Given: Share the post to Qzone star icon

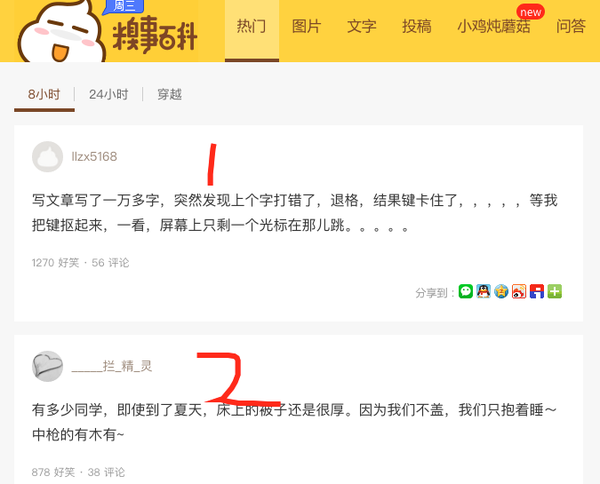Looking at the screenshot, I should click(501, 292).
